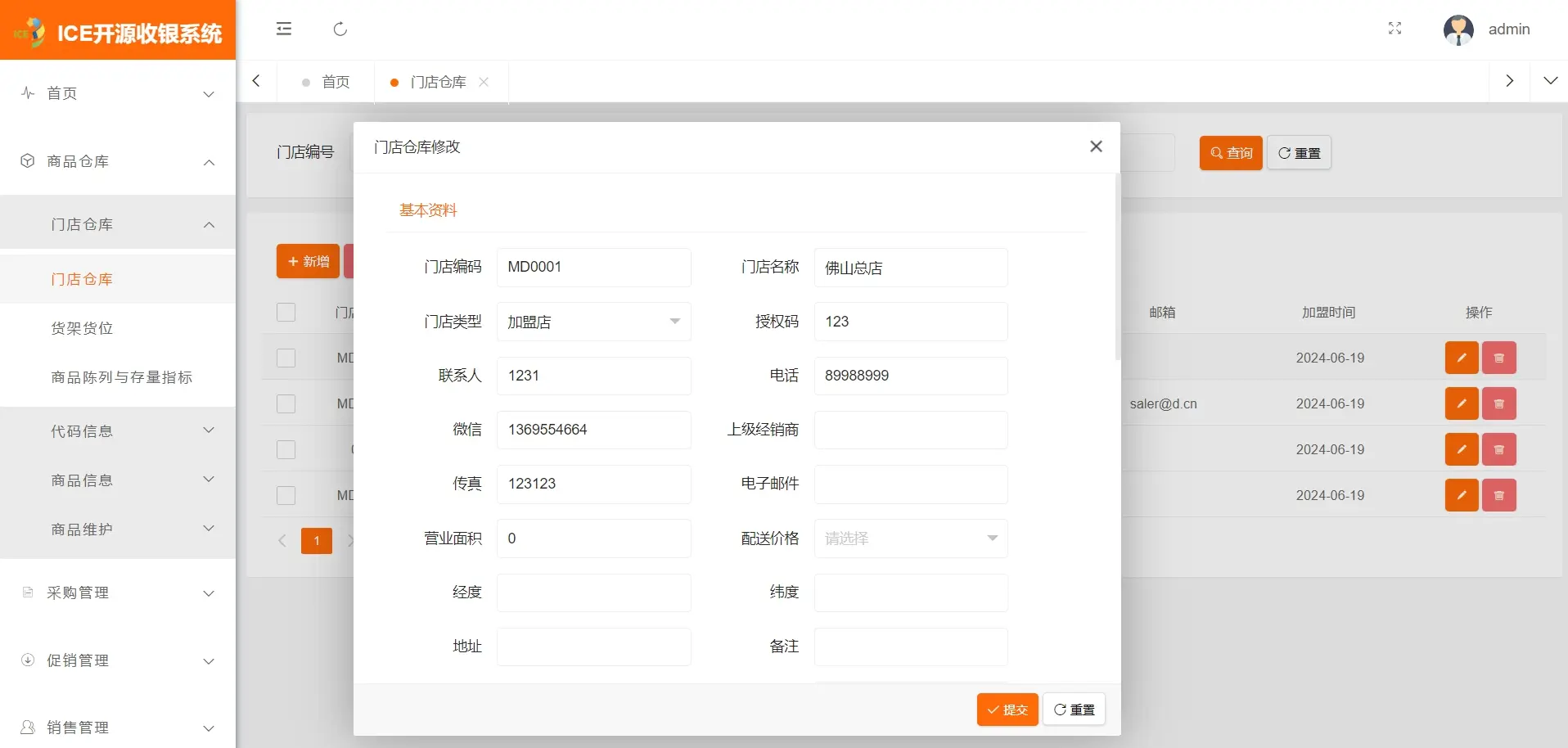This screenshot has height=748, width=1568.
Task: Expand the 商品信息 submenu
Action: (x=118, y=480)
